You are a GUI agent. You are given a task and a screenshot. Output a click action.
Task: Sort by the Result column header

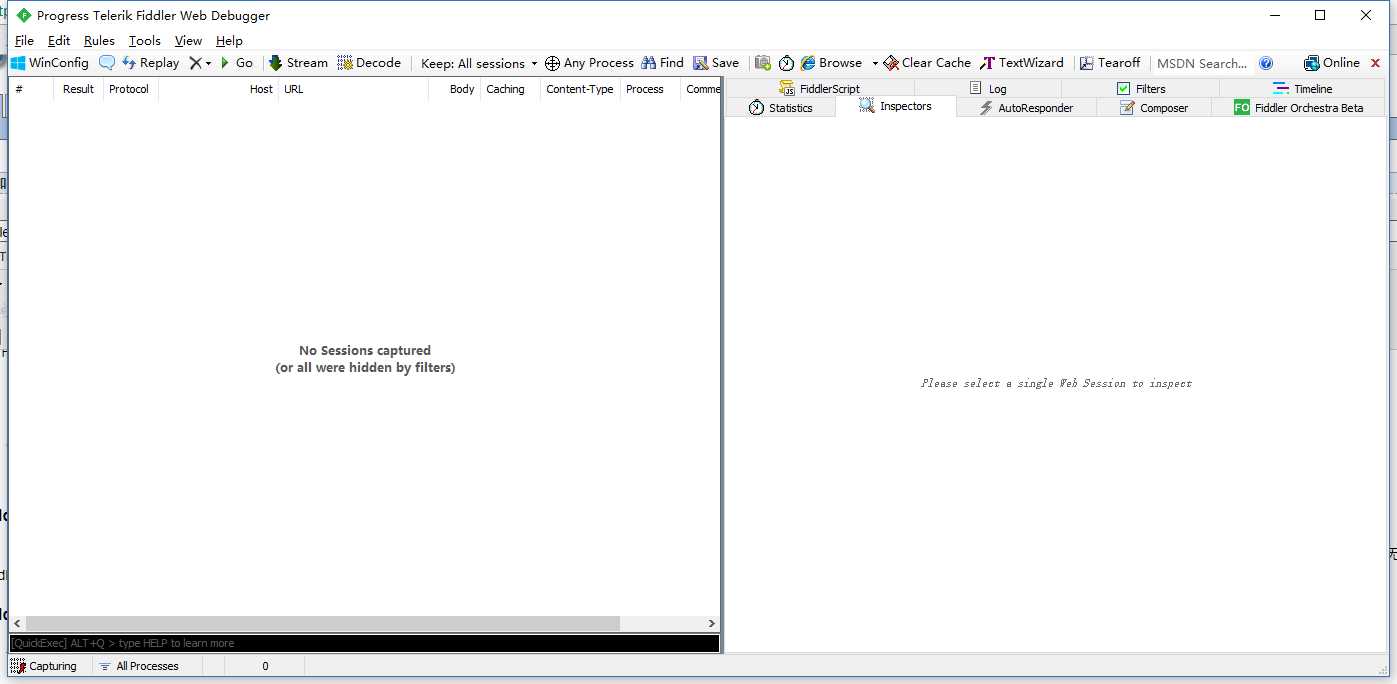click(x=79, y=89)
